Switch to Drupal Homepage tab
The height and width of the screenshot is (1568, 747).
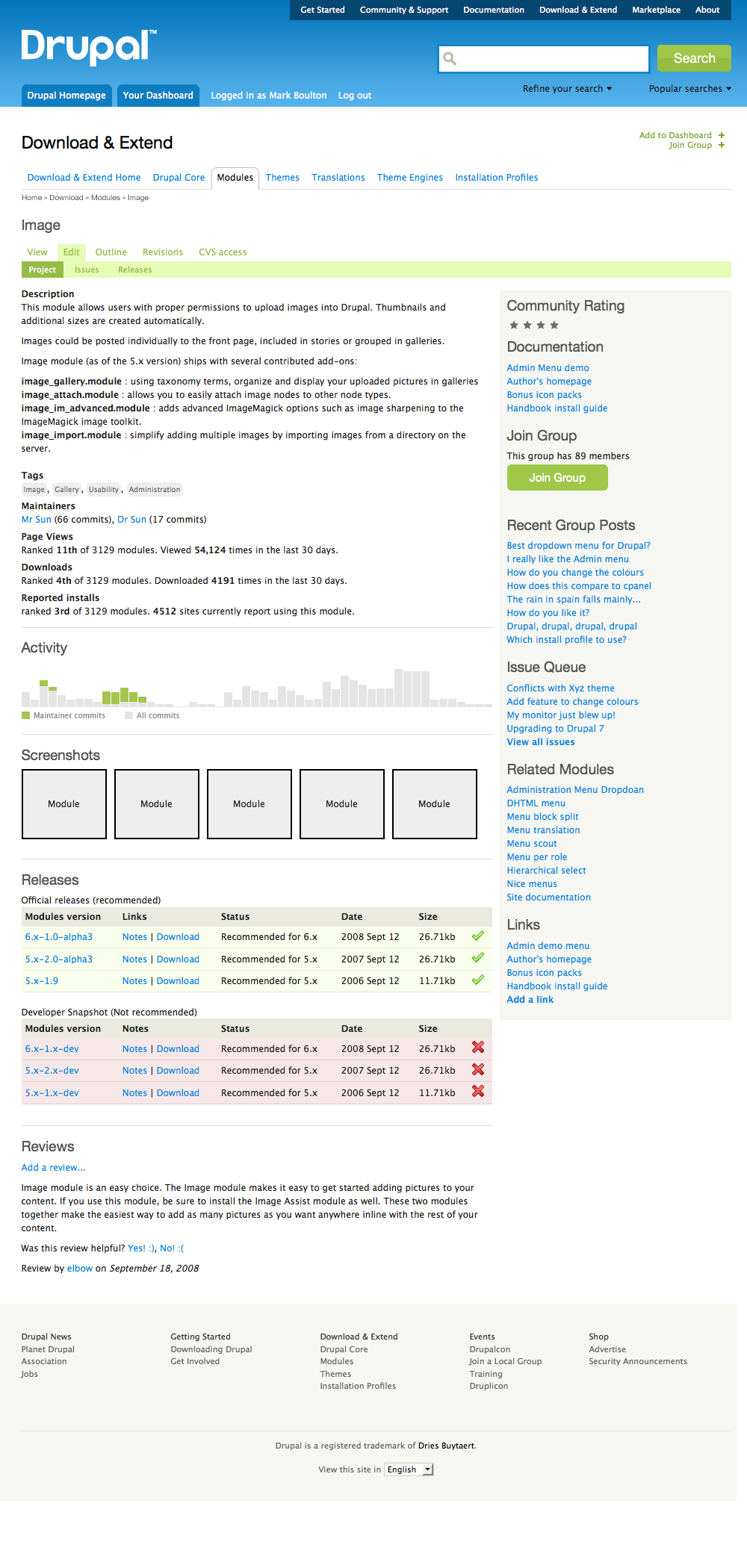point(66,96)
